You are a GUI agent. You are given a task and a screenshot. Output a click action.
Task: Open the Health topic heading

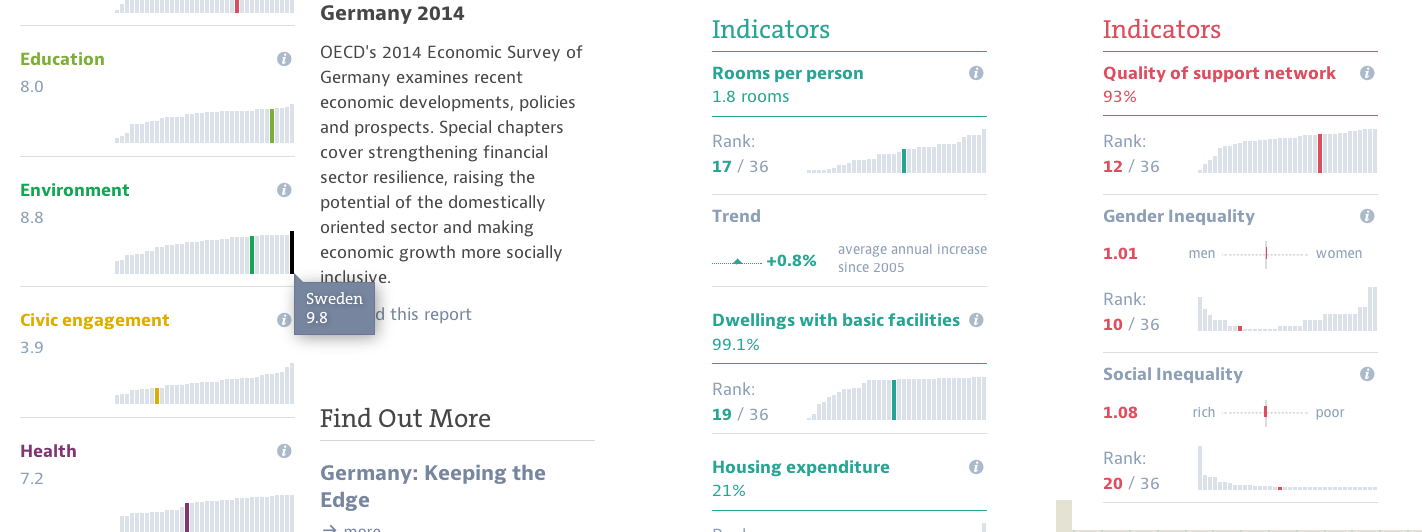point(49,451)
